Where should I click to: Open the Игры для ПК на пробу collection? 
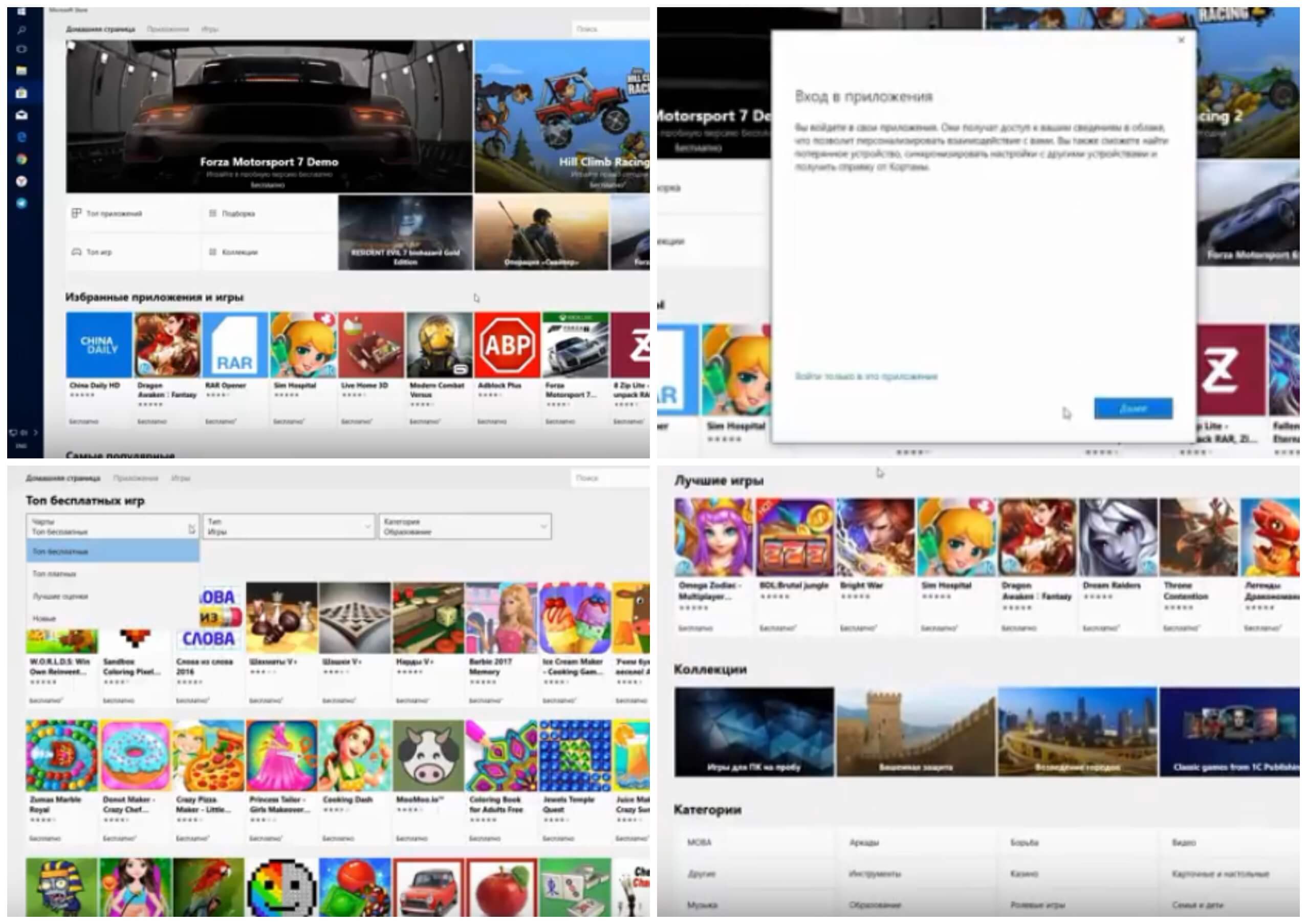(754, 732)
